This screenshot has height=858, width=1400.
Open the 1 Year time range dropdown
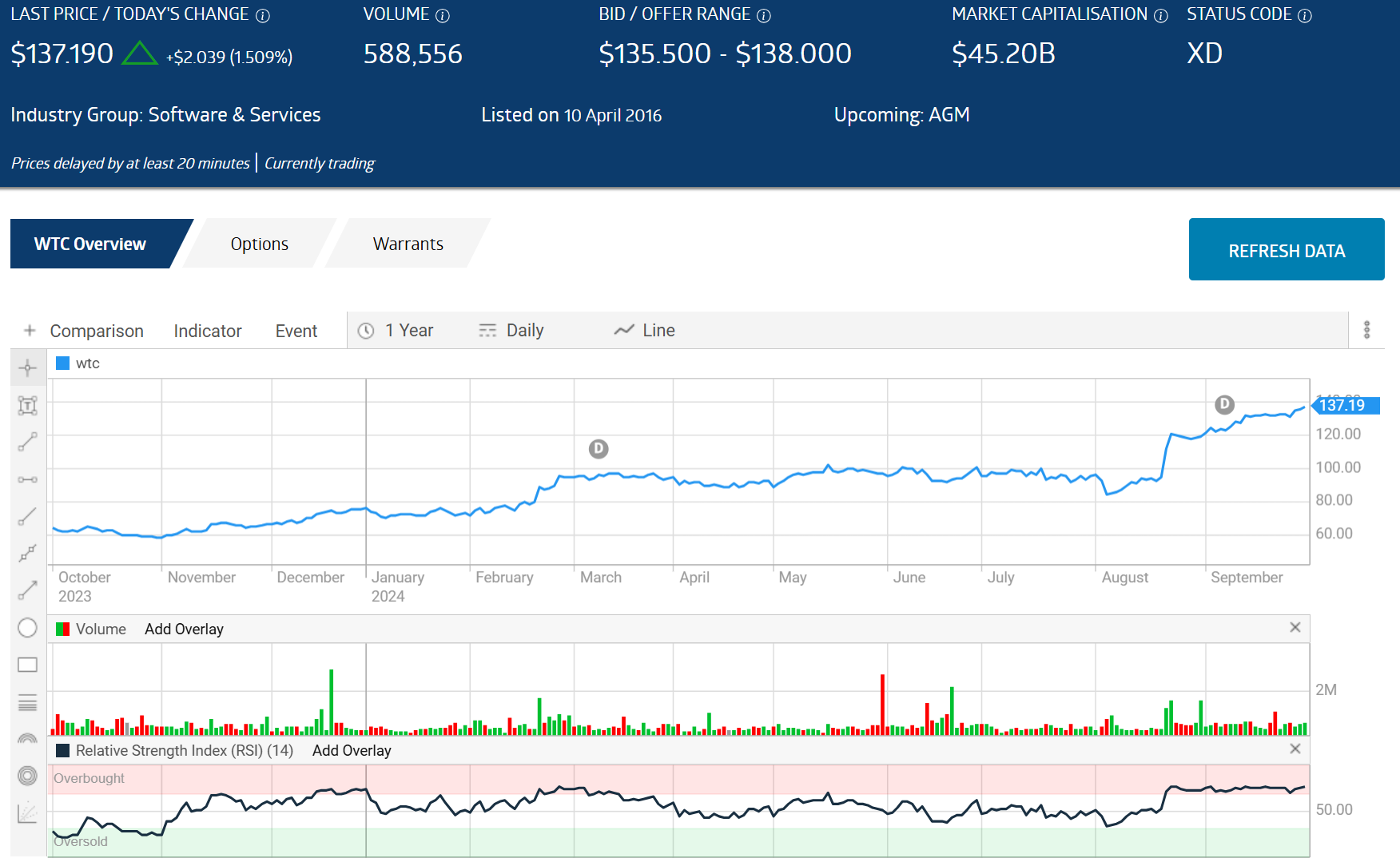(x=396, y=330)
